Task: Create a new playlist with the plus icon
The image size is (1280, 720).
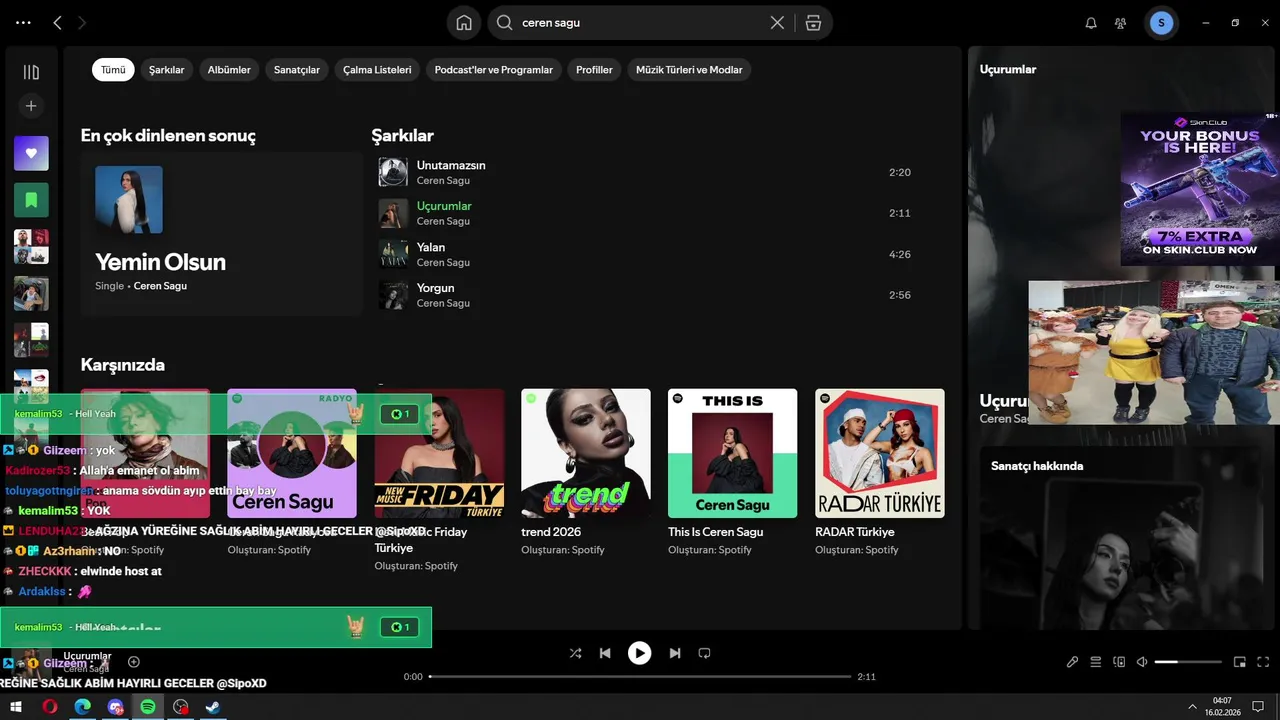Action: click(x=31, y=105)
